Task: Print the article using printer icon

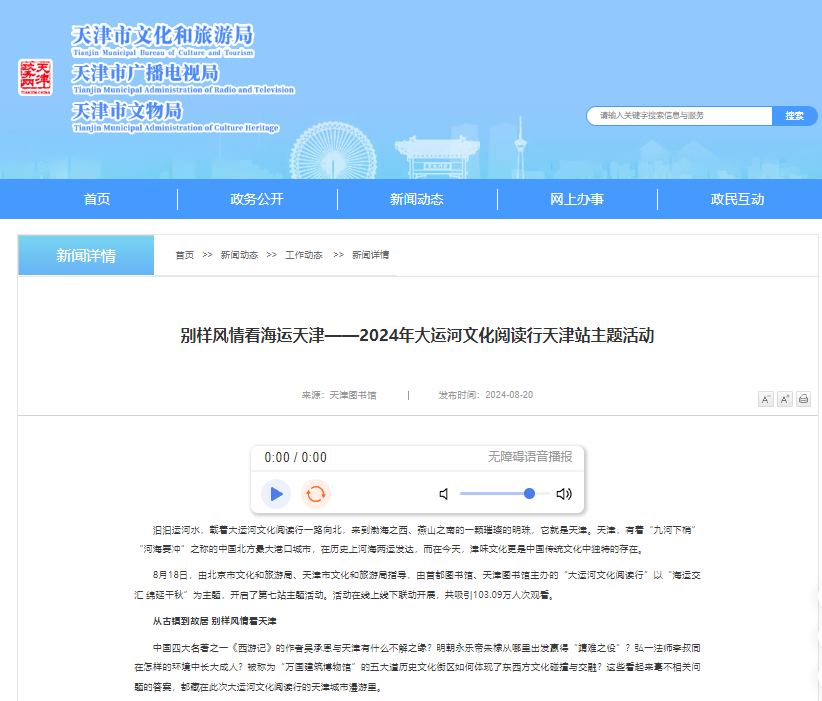Action: [x=803, y=399]
